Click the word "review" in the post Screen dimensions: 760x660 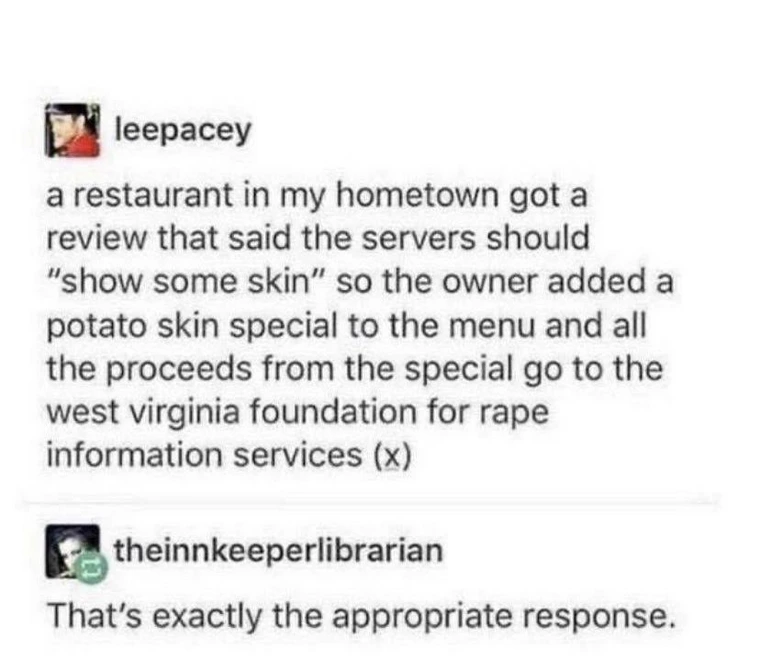[96, 239]
